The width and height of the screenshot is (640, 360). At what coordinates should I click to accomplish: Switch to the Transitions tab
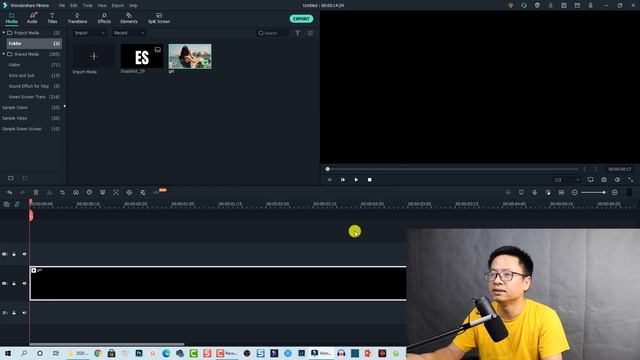77,18
